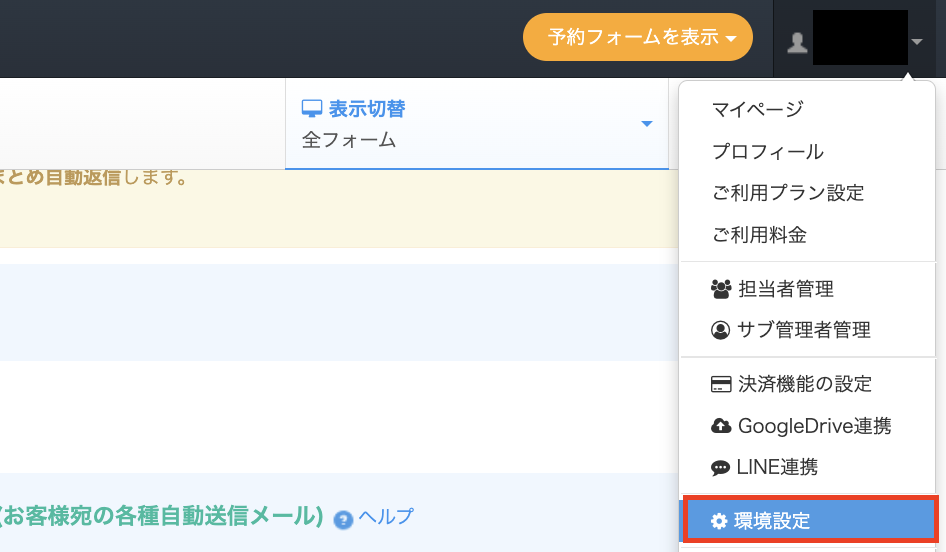
Task: Click the speech bubble icon for LINE連携
Action: point(720,467)
